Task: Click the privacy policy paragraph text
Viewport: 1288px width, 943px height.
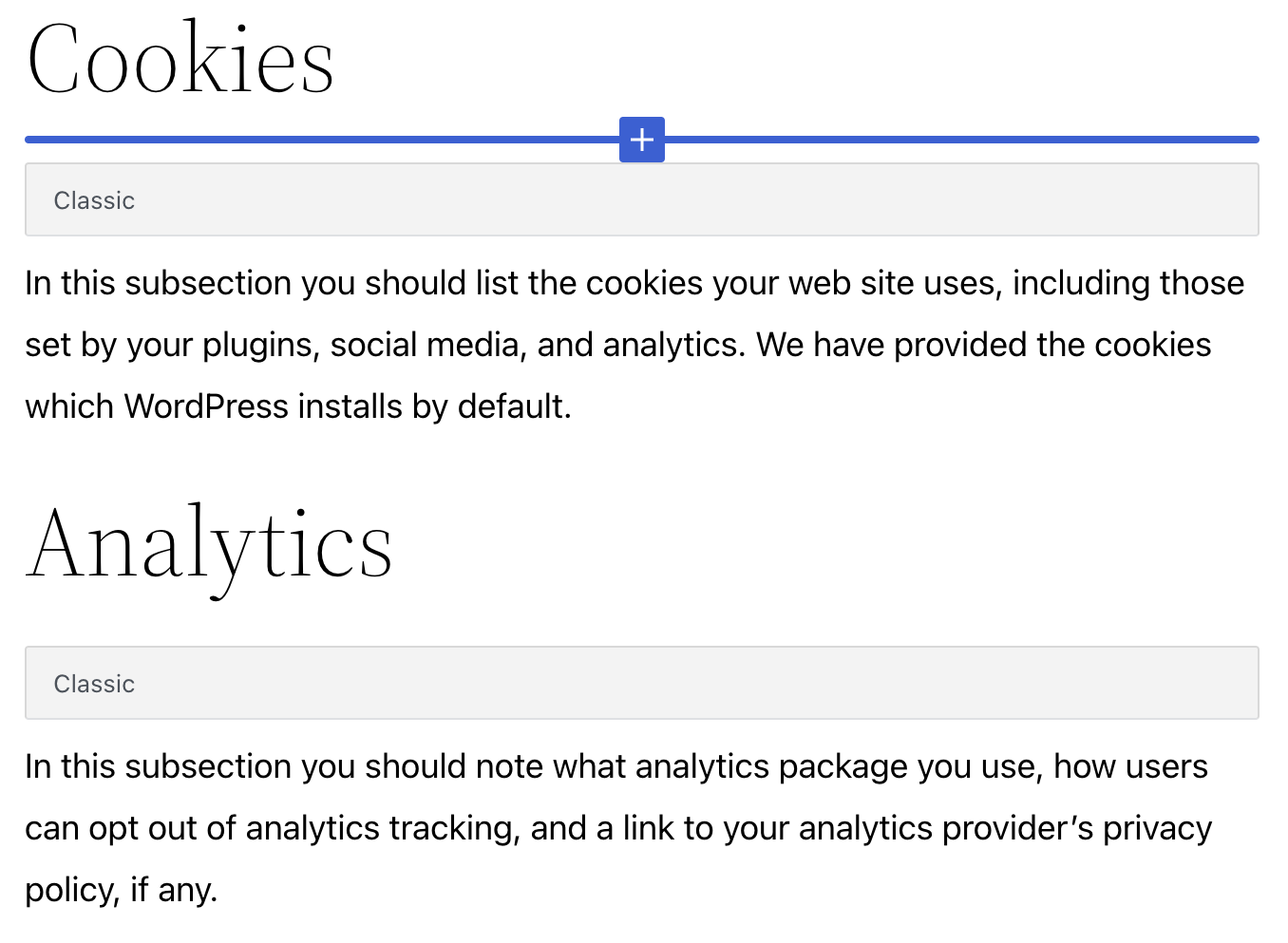Action: coord(616,827)
